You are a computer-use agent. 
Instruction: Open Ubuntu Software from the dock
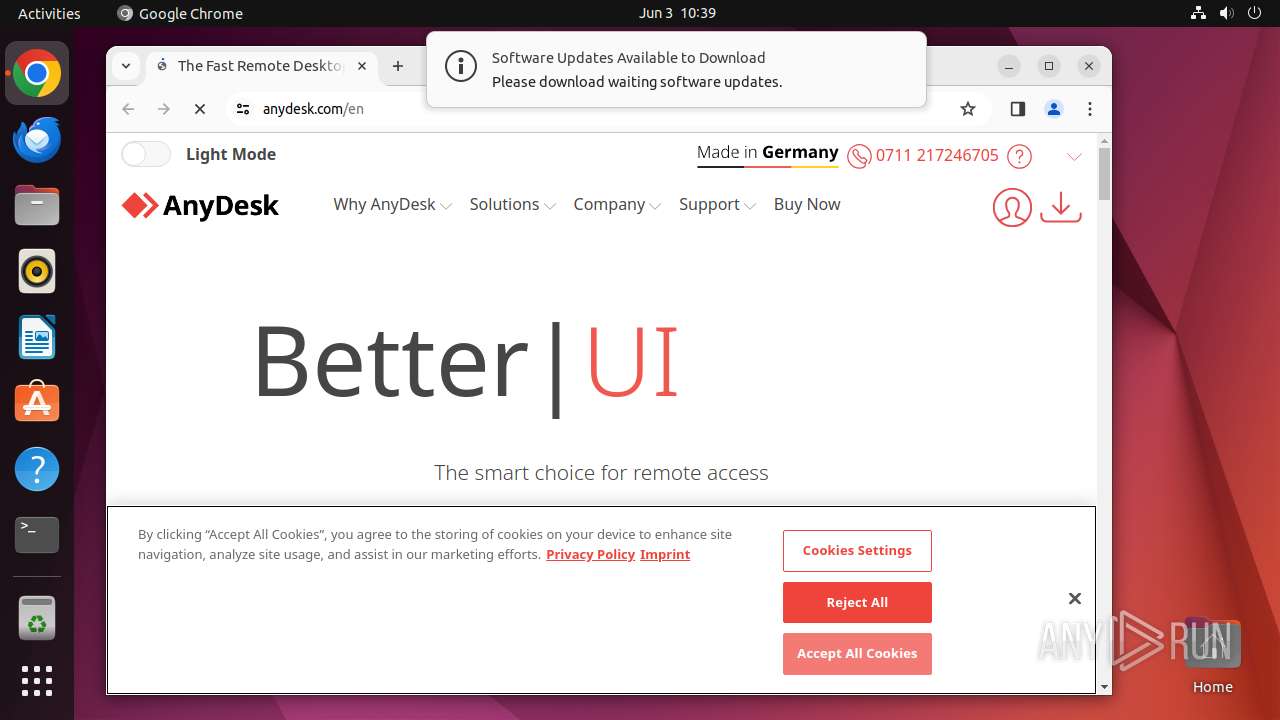37,403
